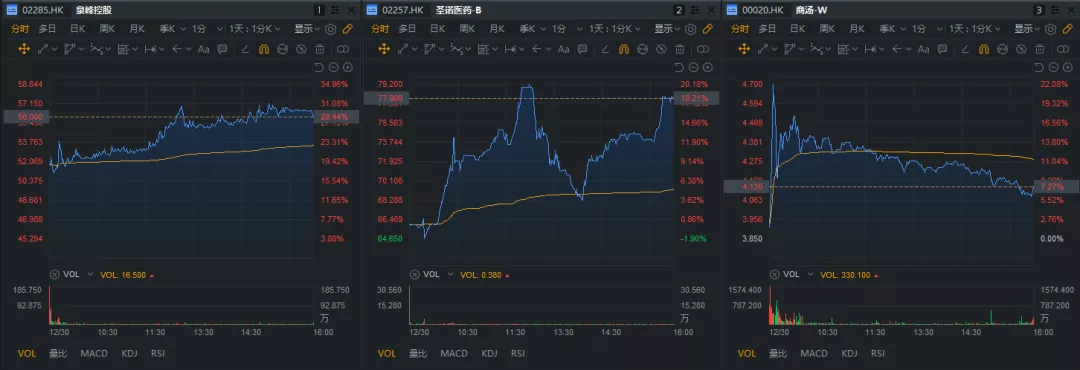1080x370 pixels.
Task: Zoom out of the 02285.HK chart
Action: [333, 67]
